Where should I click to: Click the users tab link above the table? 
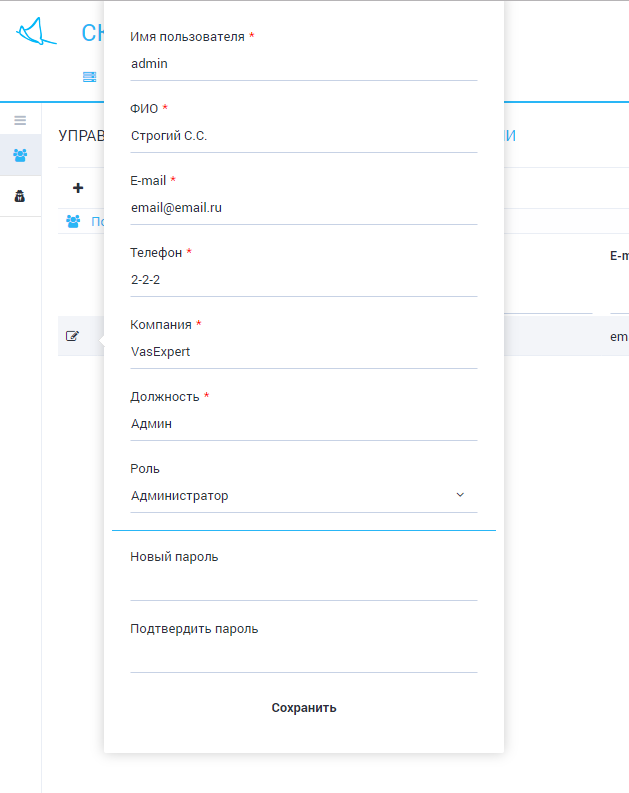(x=97, y=221)
